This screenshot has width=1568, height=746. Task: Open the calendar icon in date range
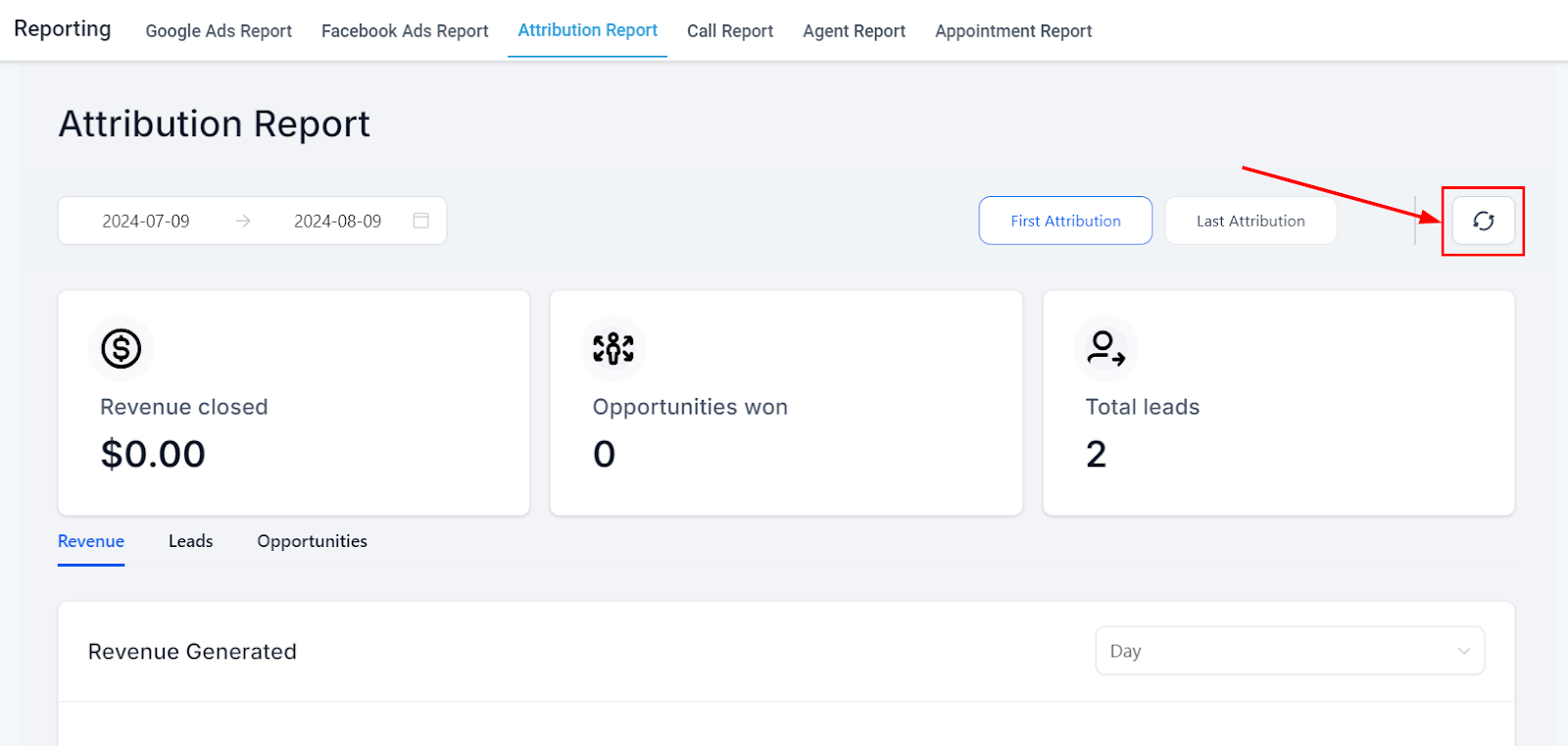click(420, 221)
